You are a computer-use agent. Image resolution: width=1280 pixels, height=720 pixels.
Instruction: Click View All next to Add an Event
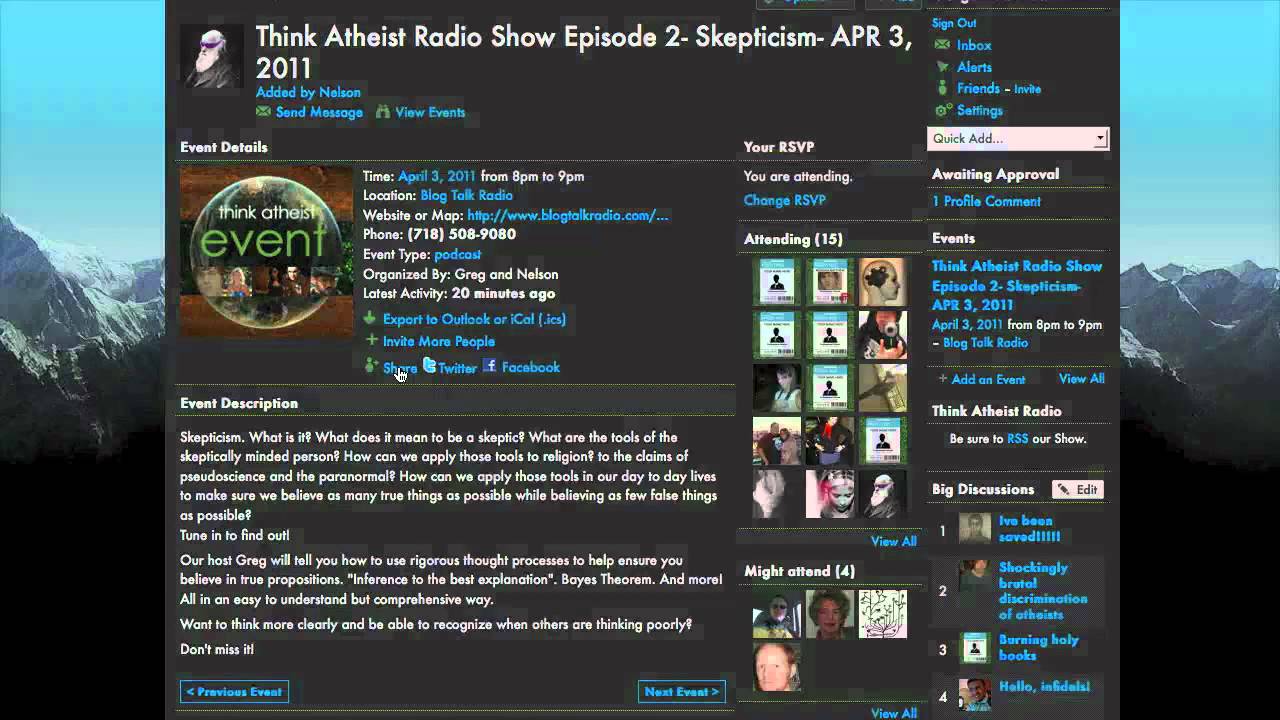pyautogui.click(x=1081, y=379)
